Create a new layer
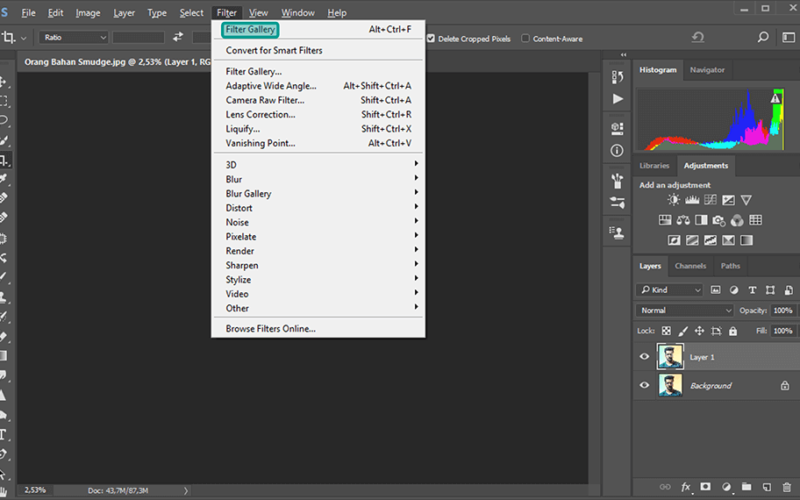This screenshot has height=500, width=800. click(x=766, y=487)
